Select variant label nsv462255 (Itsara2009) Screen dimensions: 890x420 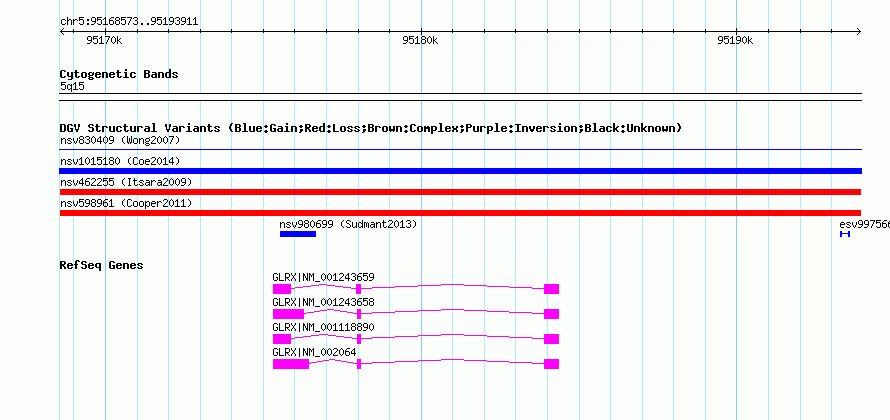(x=126, y=182)
